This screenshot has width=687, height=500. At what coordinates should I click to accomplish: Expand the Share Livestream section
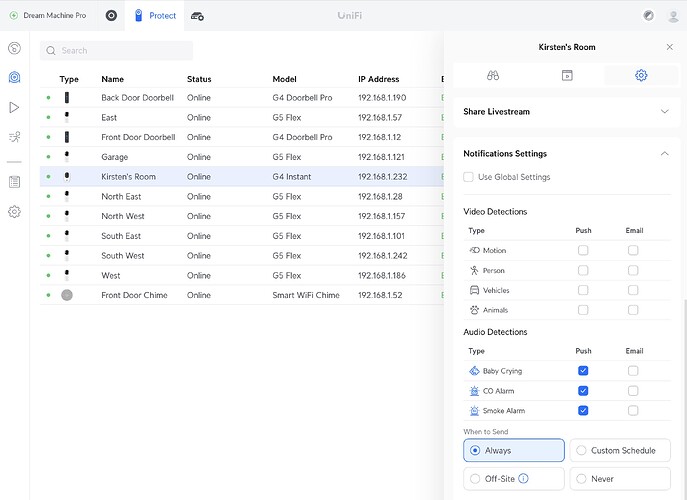pyautogui.click(x=664, y=112)
